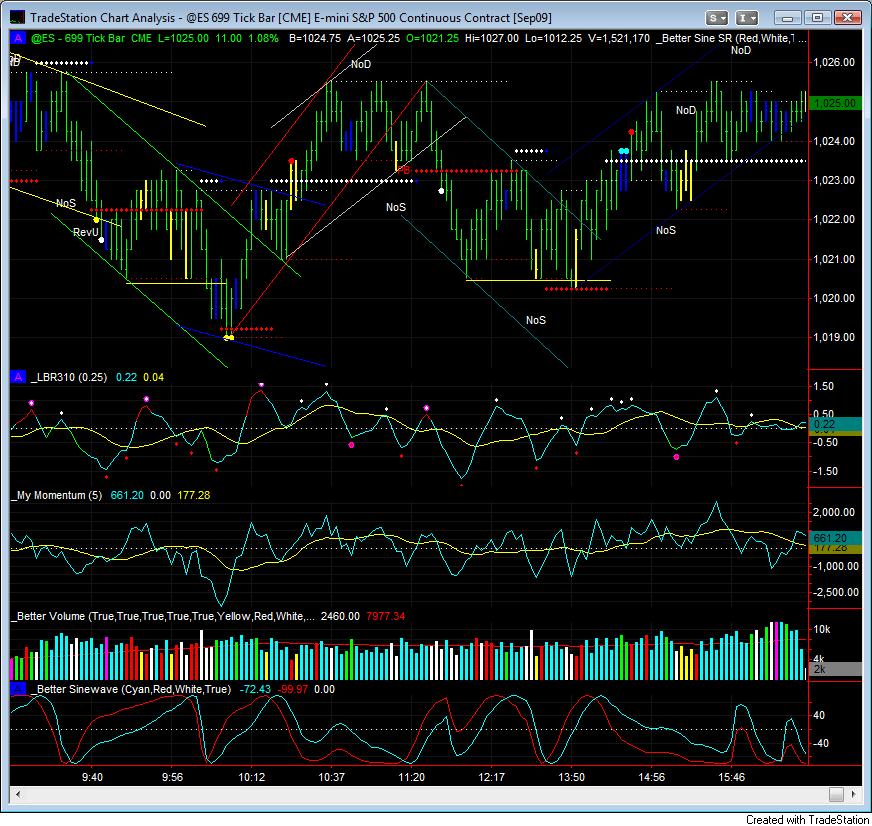Click the '1,026.00' price axis label

click(834, 62)
